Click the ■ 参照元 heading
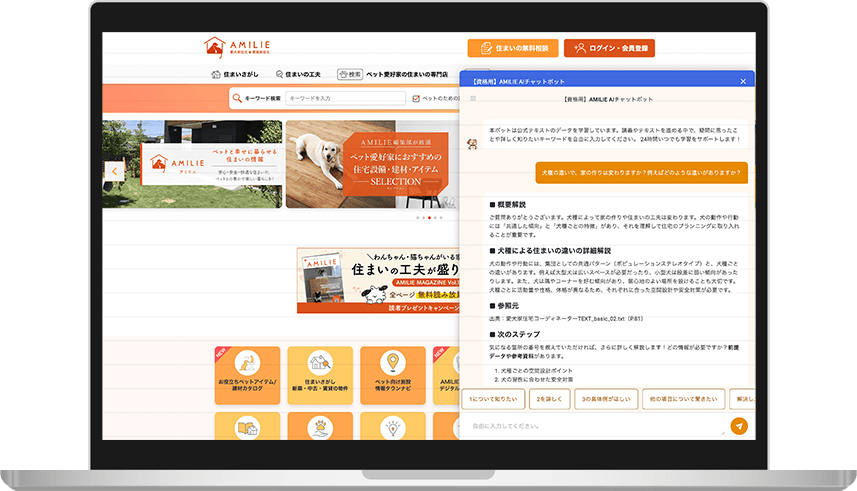857x491 pixels. coord(504,306)
